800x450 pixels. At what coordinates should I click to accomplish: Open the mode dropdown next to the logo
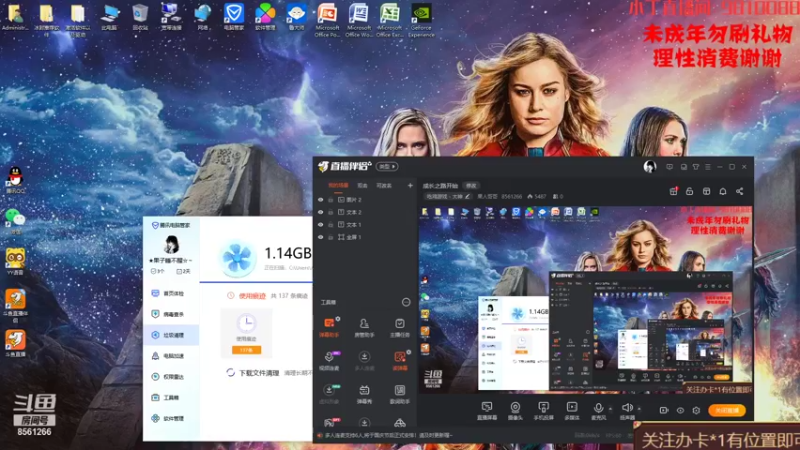tap(387, 166)
